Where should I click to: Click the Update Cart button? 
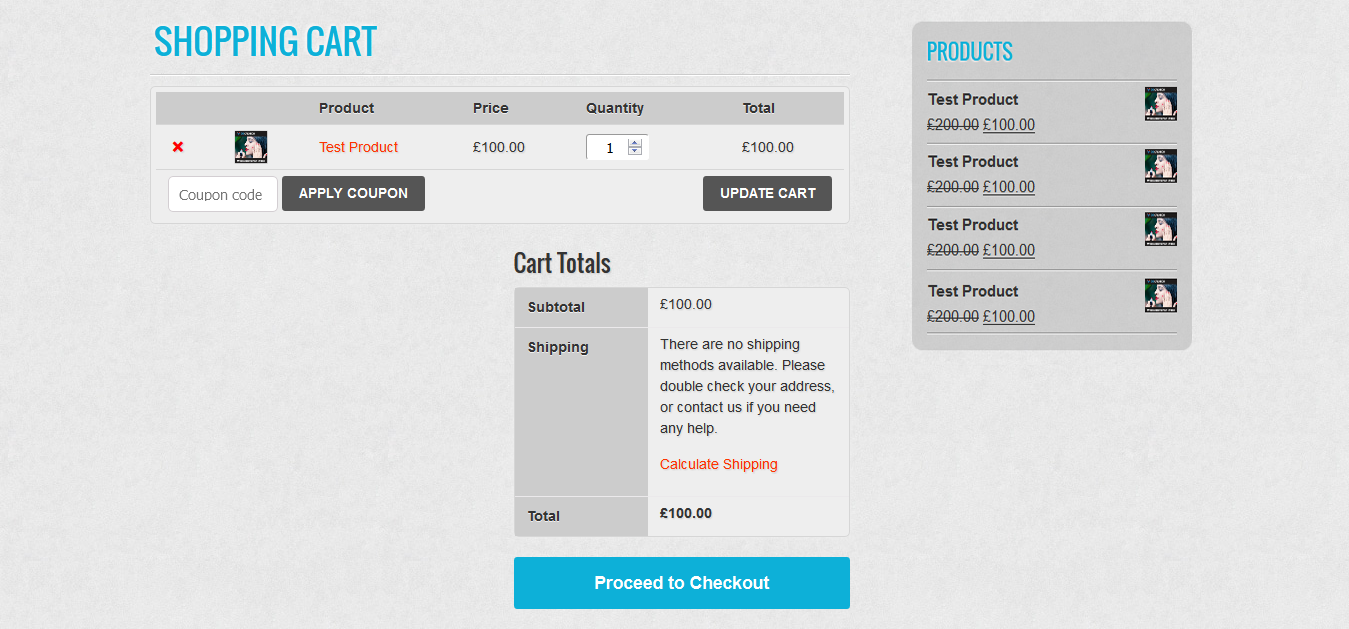click(767, 193)
